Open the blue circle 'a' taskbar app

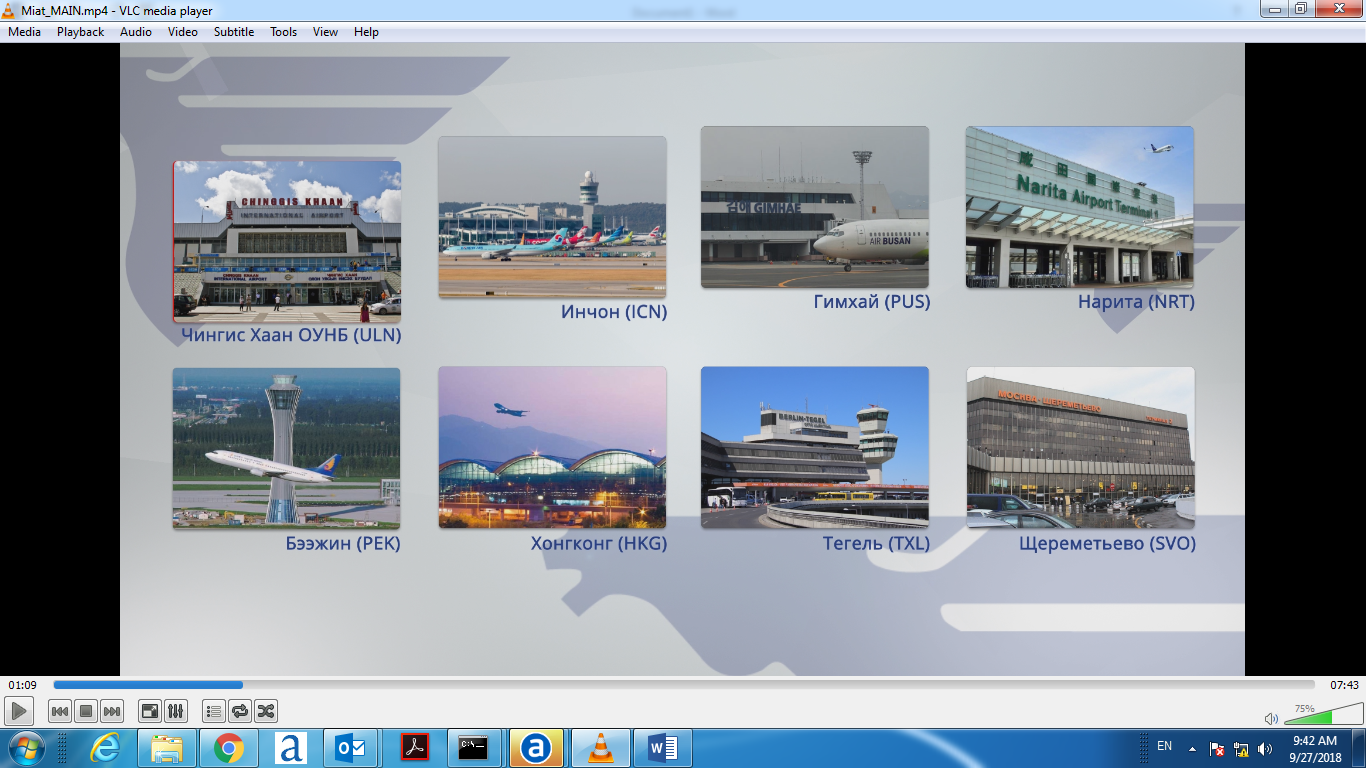536,748
